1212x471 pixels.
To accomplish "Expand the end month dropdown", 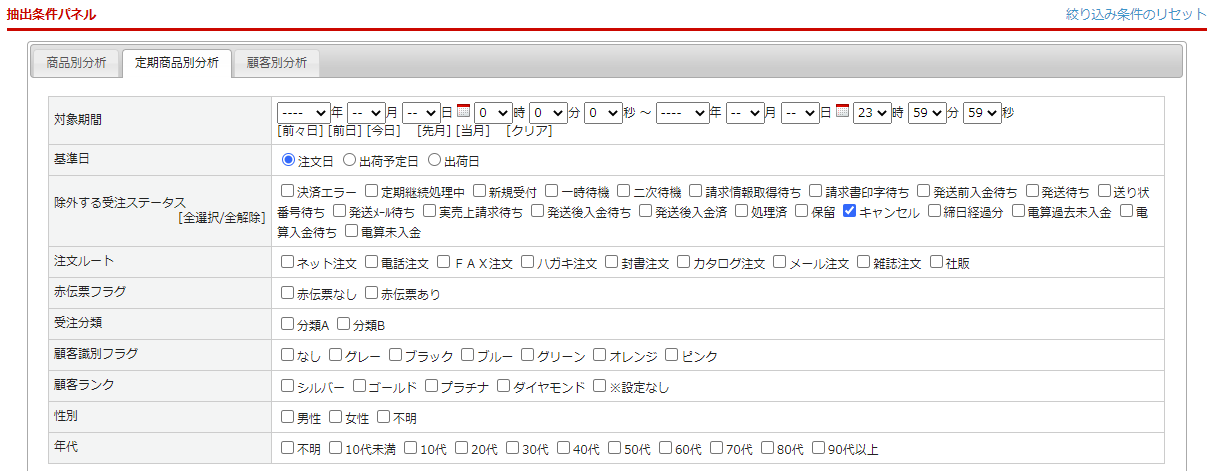I will point(745,113).
